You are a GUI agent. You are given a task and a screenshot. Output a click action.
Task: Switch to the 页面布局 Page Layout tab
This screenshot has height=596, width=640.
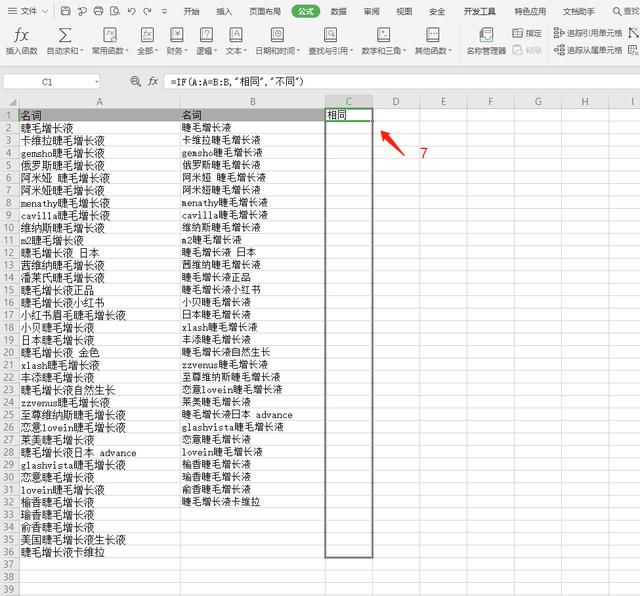[x=265, y=11]
